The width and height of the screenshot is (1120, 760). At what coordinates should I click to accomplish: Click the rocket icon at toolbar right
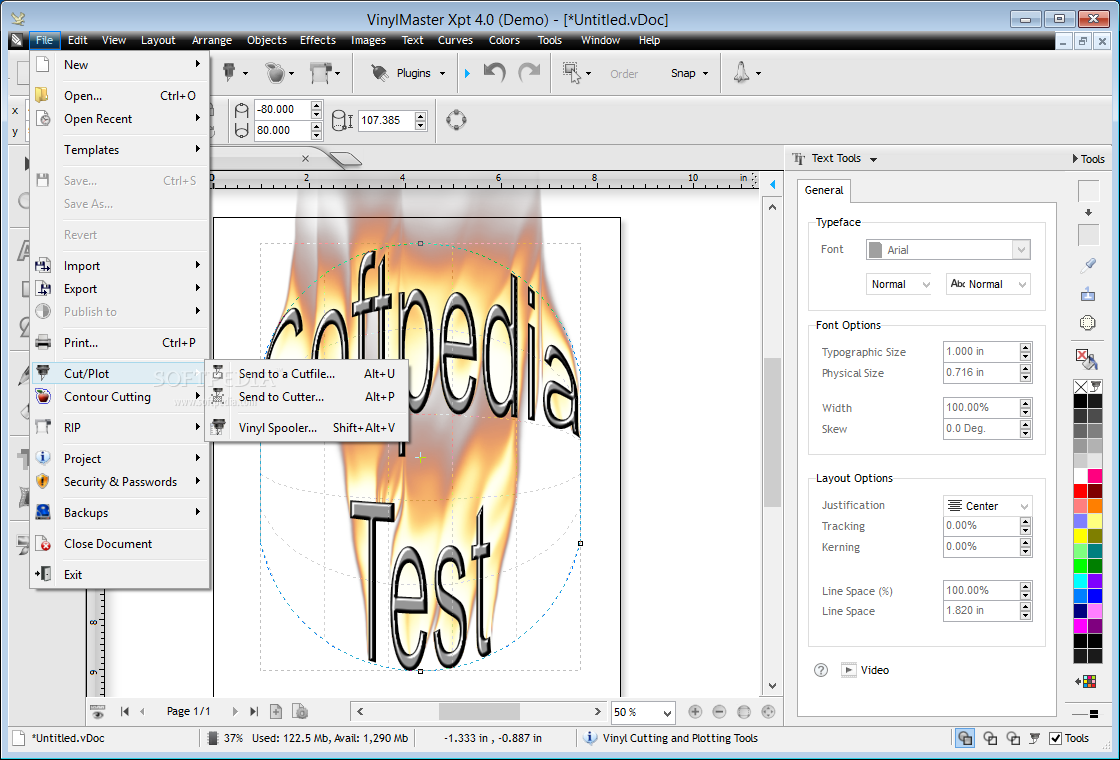pos(742,73)
